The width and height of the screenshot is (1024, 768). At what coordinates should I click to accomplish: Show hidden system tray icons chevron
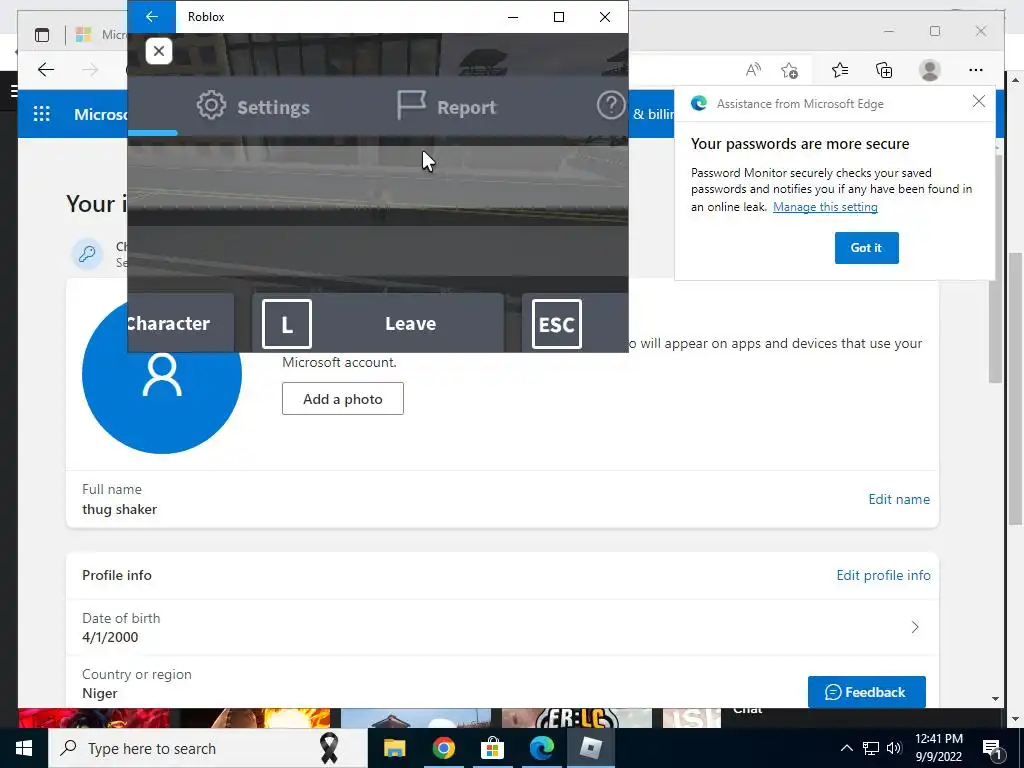(846, 748)
